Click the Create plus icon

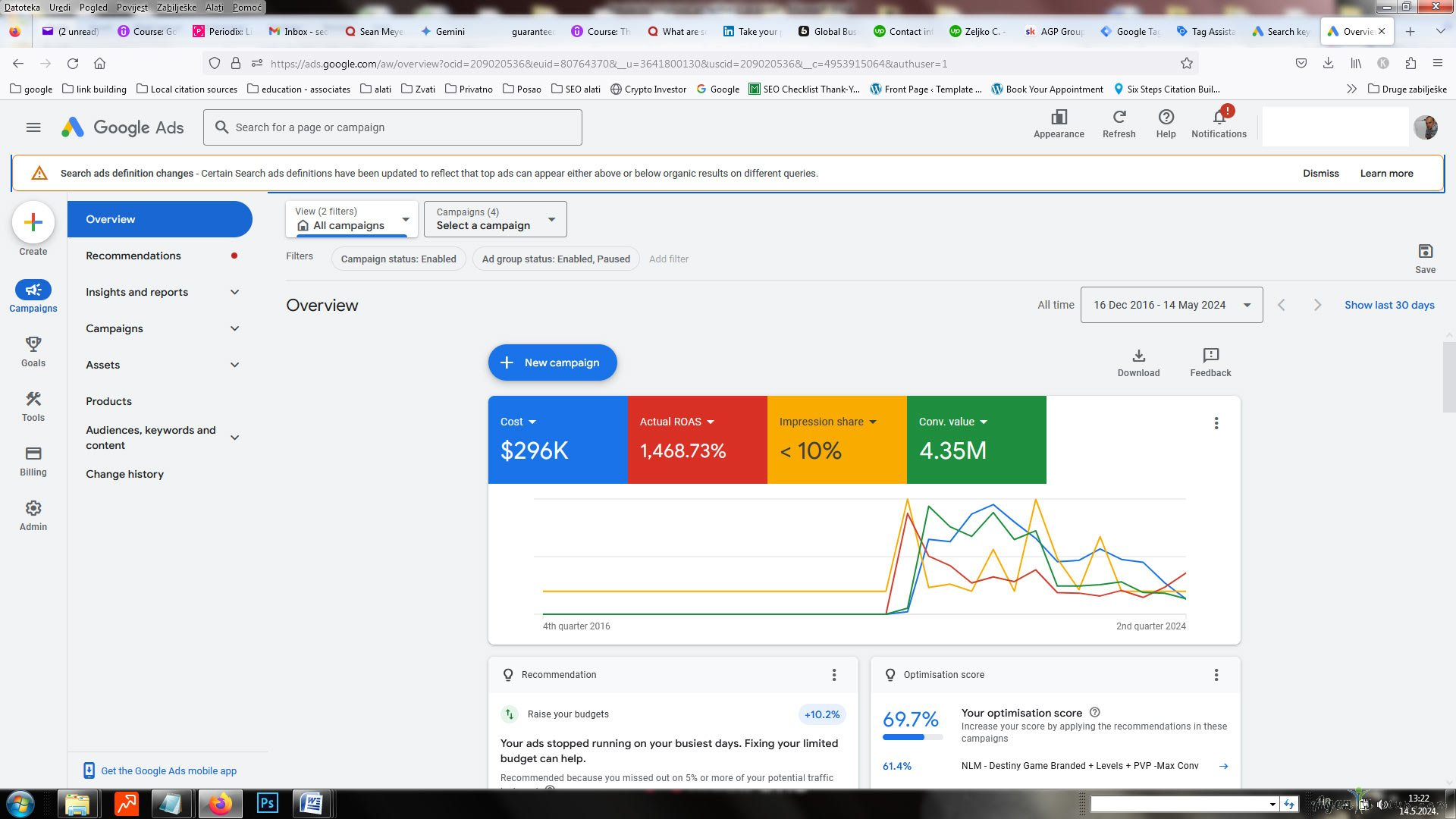33,222
